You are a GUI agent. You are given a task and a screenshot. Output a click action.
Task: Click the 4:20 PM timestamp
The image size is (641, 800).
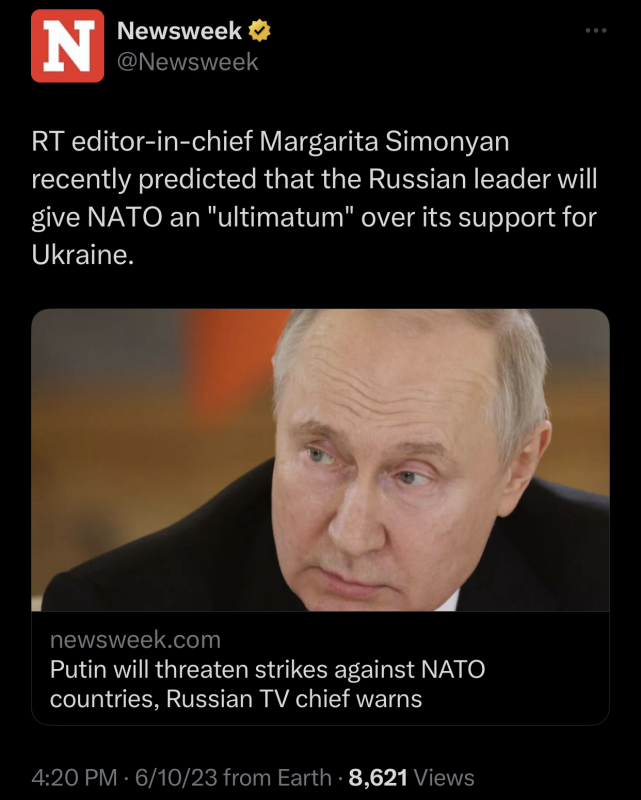pyautogui.click(x=73, y=777)
